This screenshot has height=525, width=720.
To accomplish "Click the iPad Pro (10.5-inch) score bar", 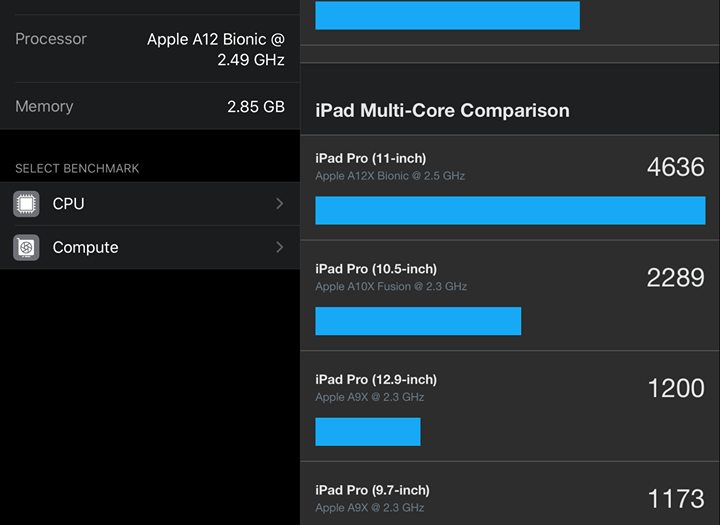I will click(x=418, y=321).
